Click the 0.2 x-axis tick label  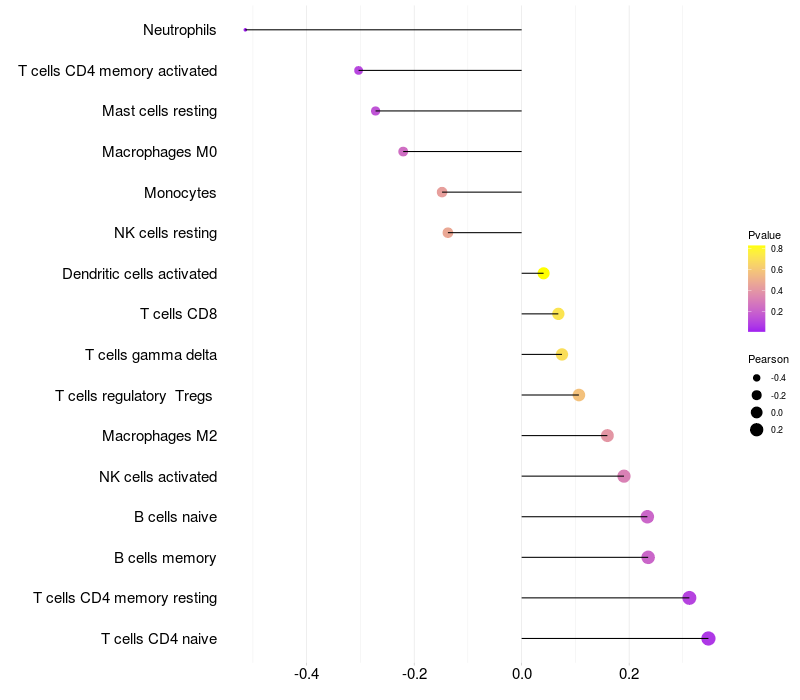click(x=629, y=674)
